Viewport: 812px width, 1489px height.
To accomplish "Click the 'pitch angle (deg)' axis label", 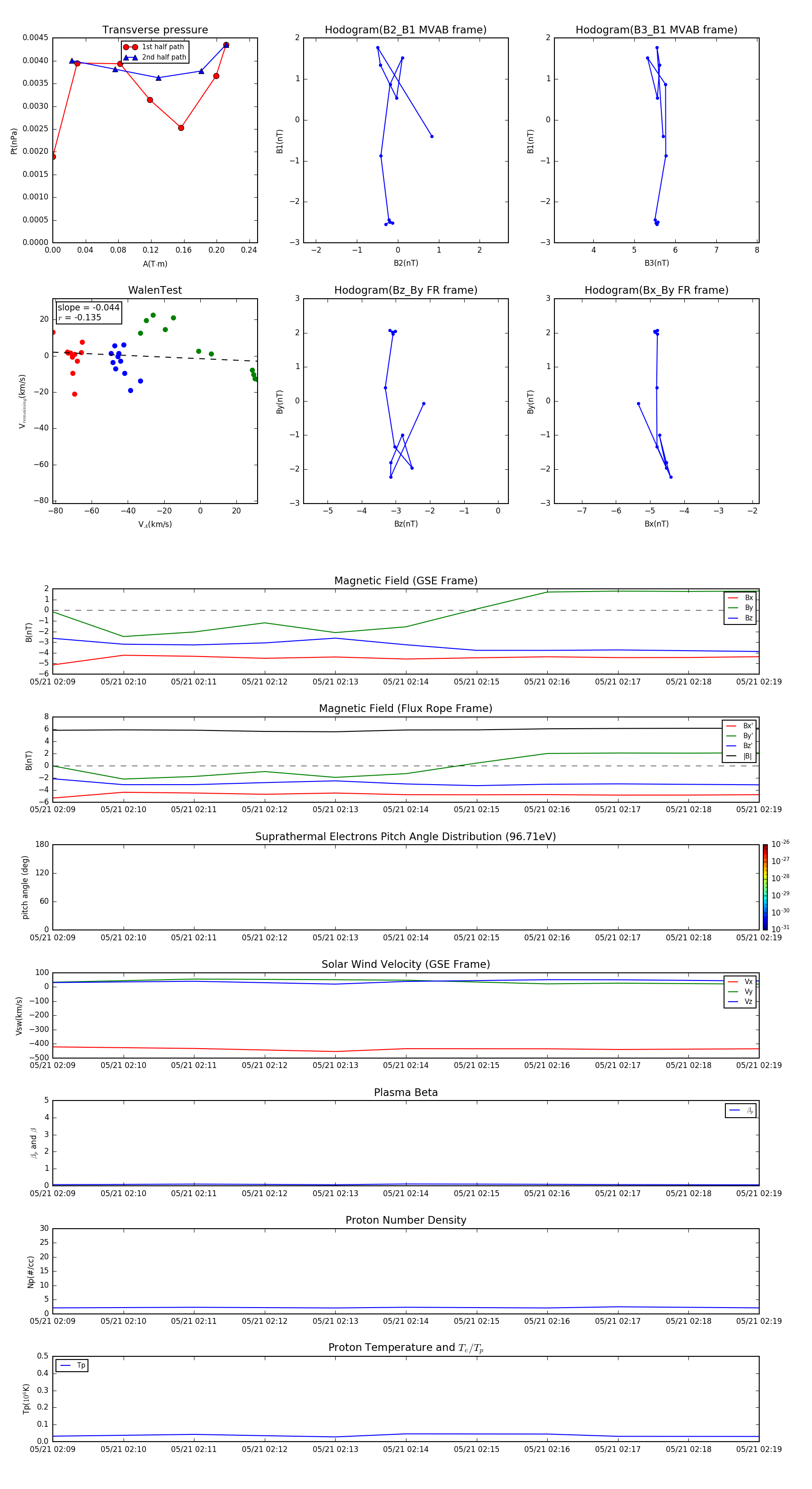I will (x=25, y=887).
